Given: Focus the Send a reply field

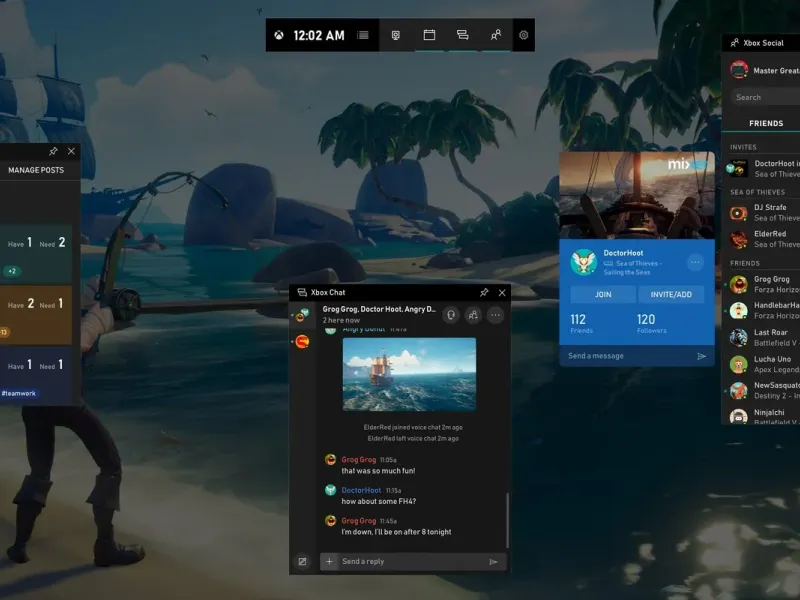Looking at the screenshot, I should pyautogui.click(x=411, y=561).
